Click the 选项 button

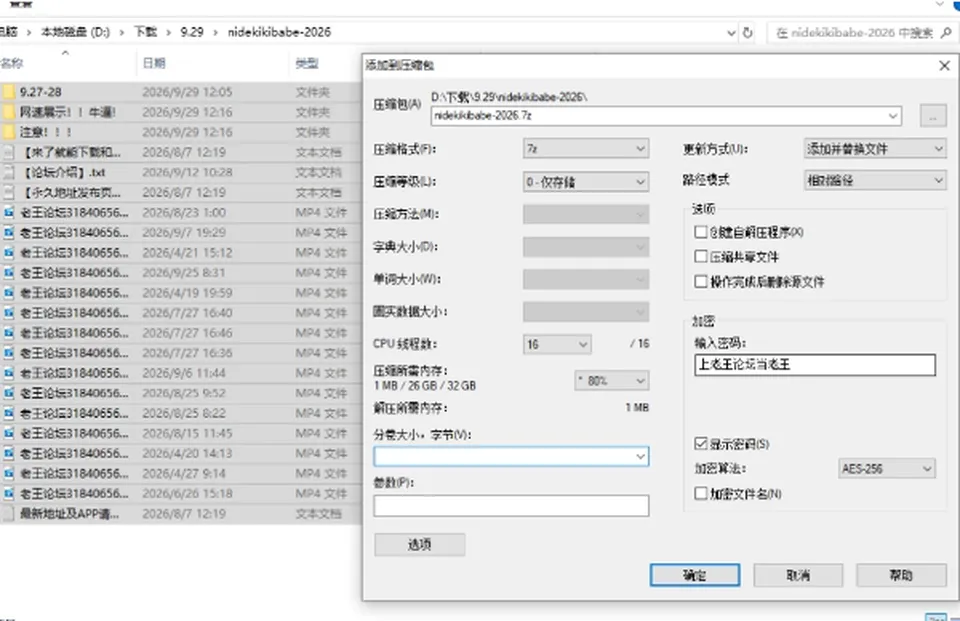pyautogui.click(x=420, y=544)
